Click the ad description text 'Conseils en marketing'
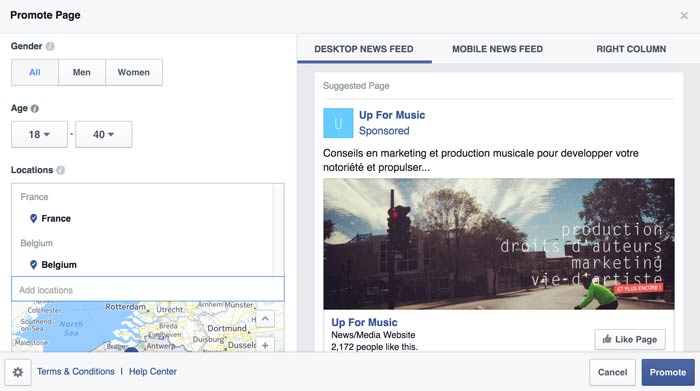 481,160
